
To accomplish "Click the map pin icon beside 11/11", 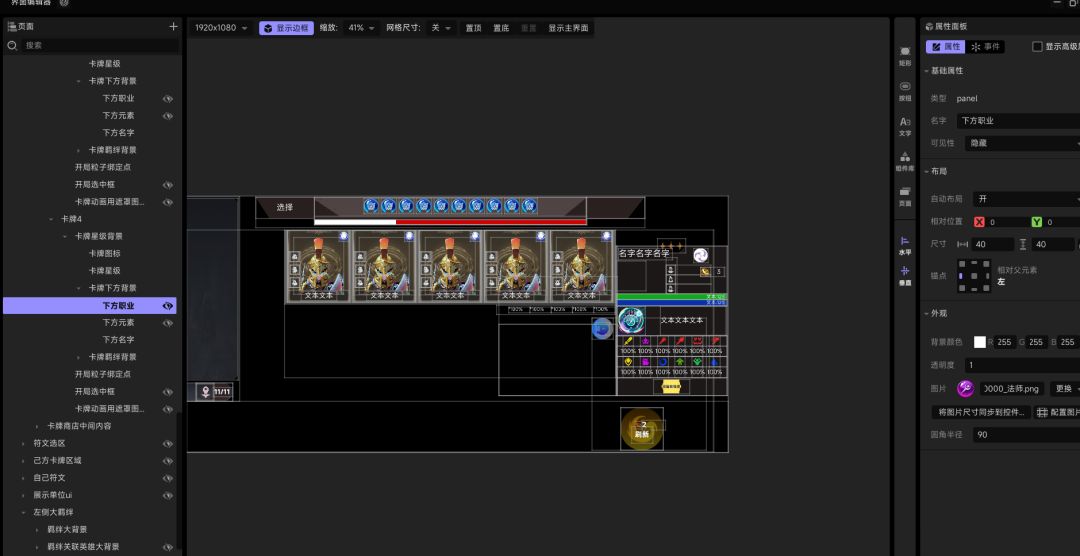I will pyautogui.click(x=205, y=392).
